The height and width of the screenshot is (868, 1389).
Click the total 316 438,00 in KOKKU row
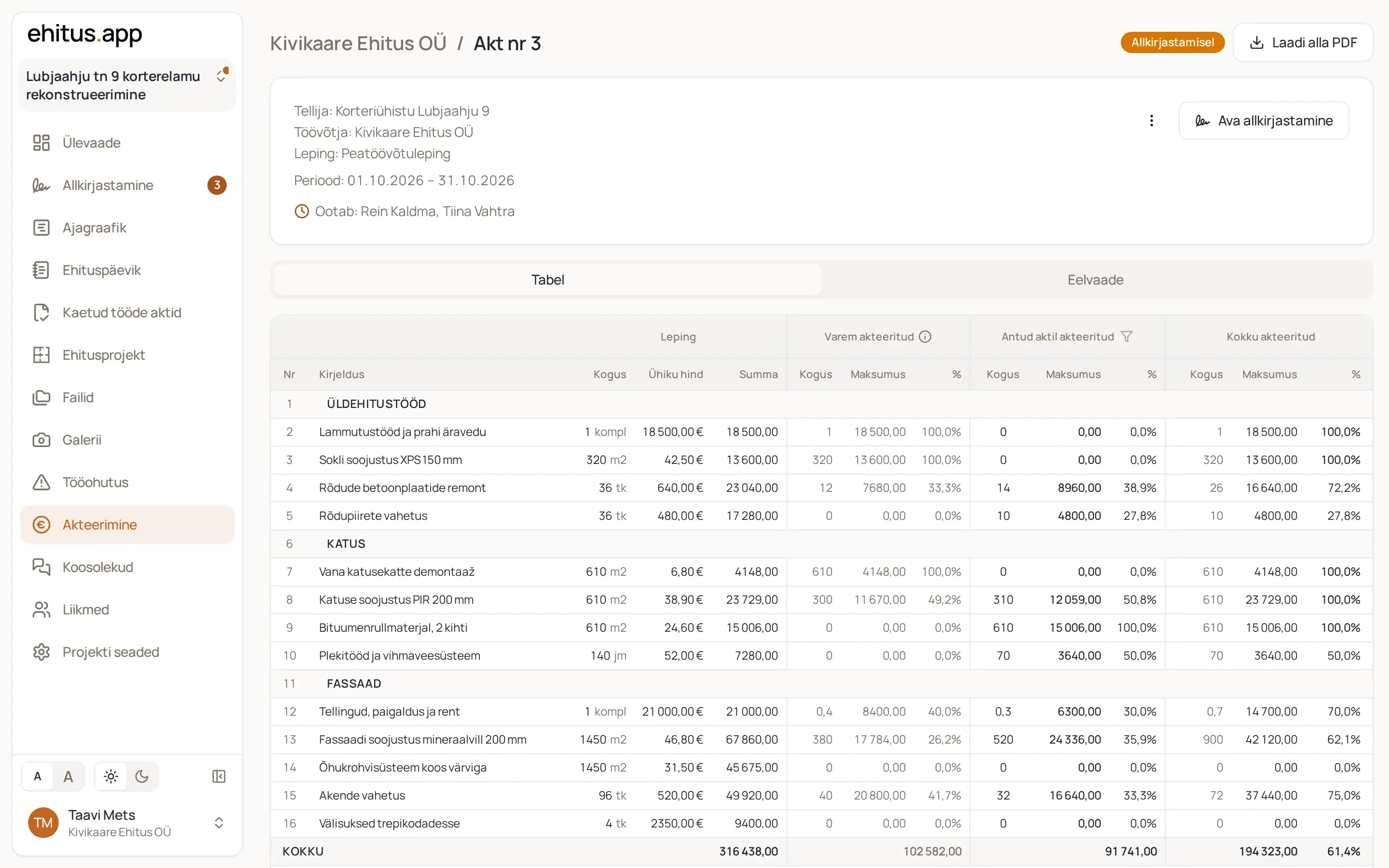pyautogui.click(x=749, y=851)
